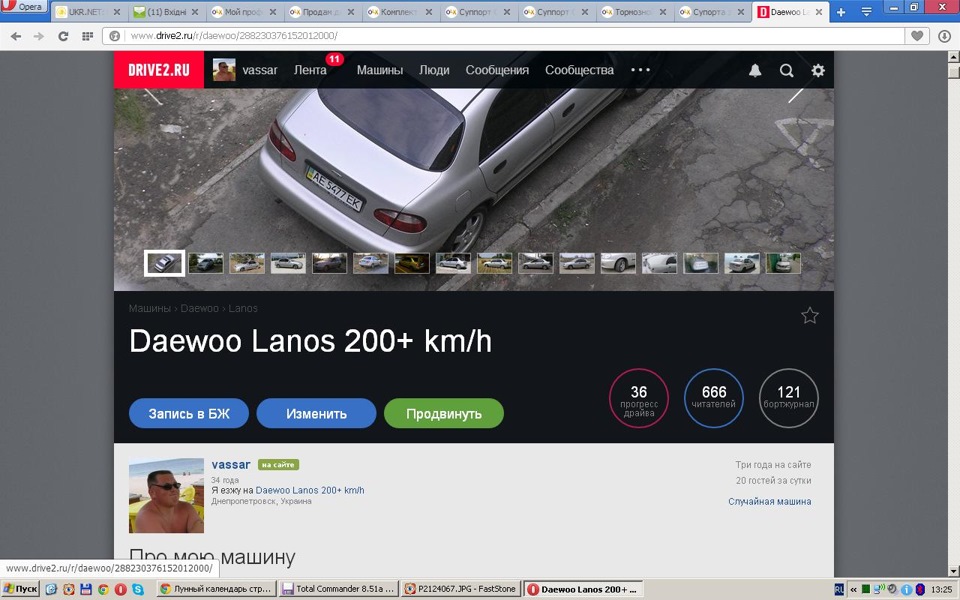960x600 pixels.
Task: Click the site info globe icon
Action: click(x=114, y=36)
